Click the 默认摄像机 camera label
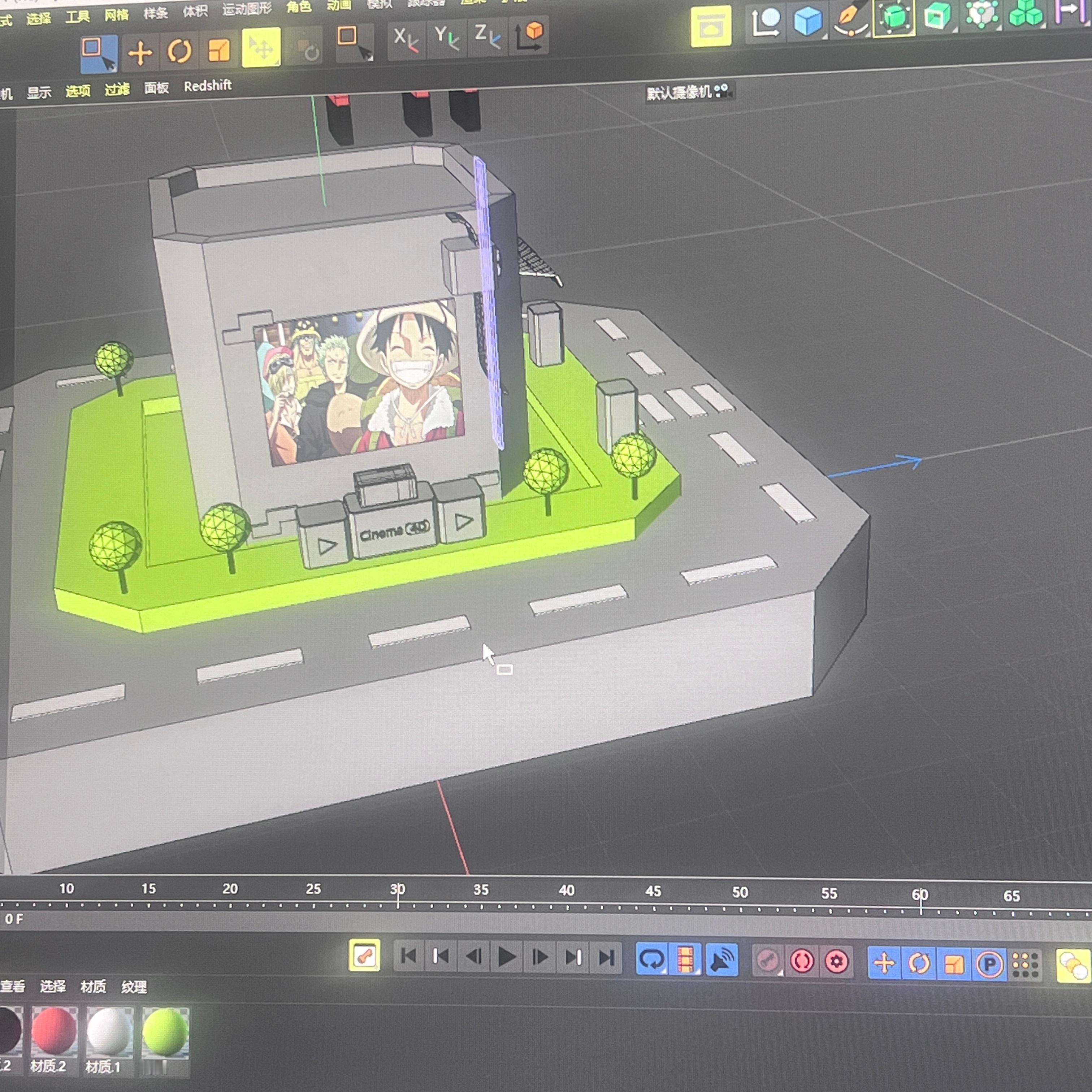The image size is (1092, 1092). (679, 92)
